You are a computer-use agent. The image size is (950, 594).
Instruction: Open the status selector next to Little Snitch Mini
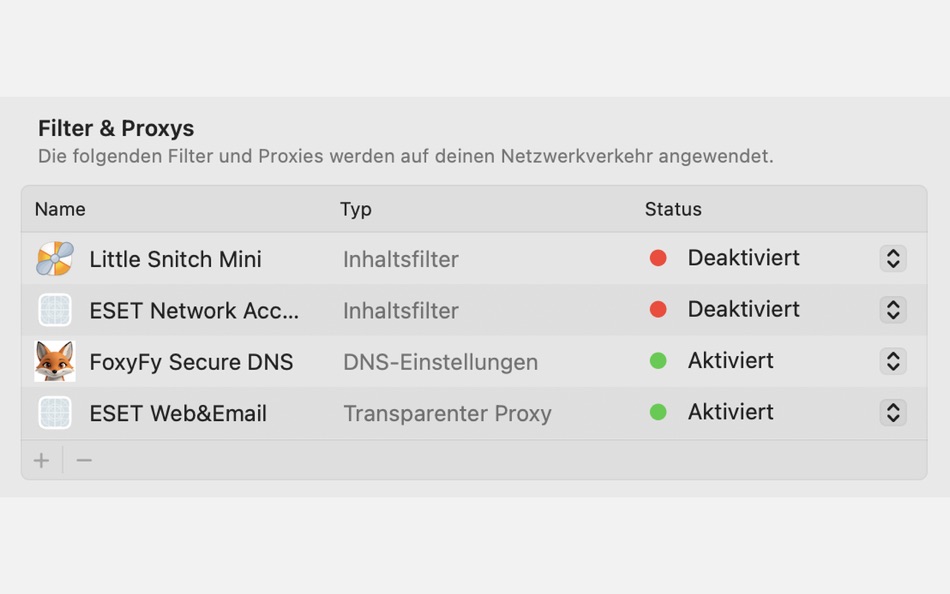(893, 258)
